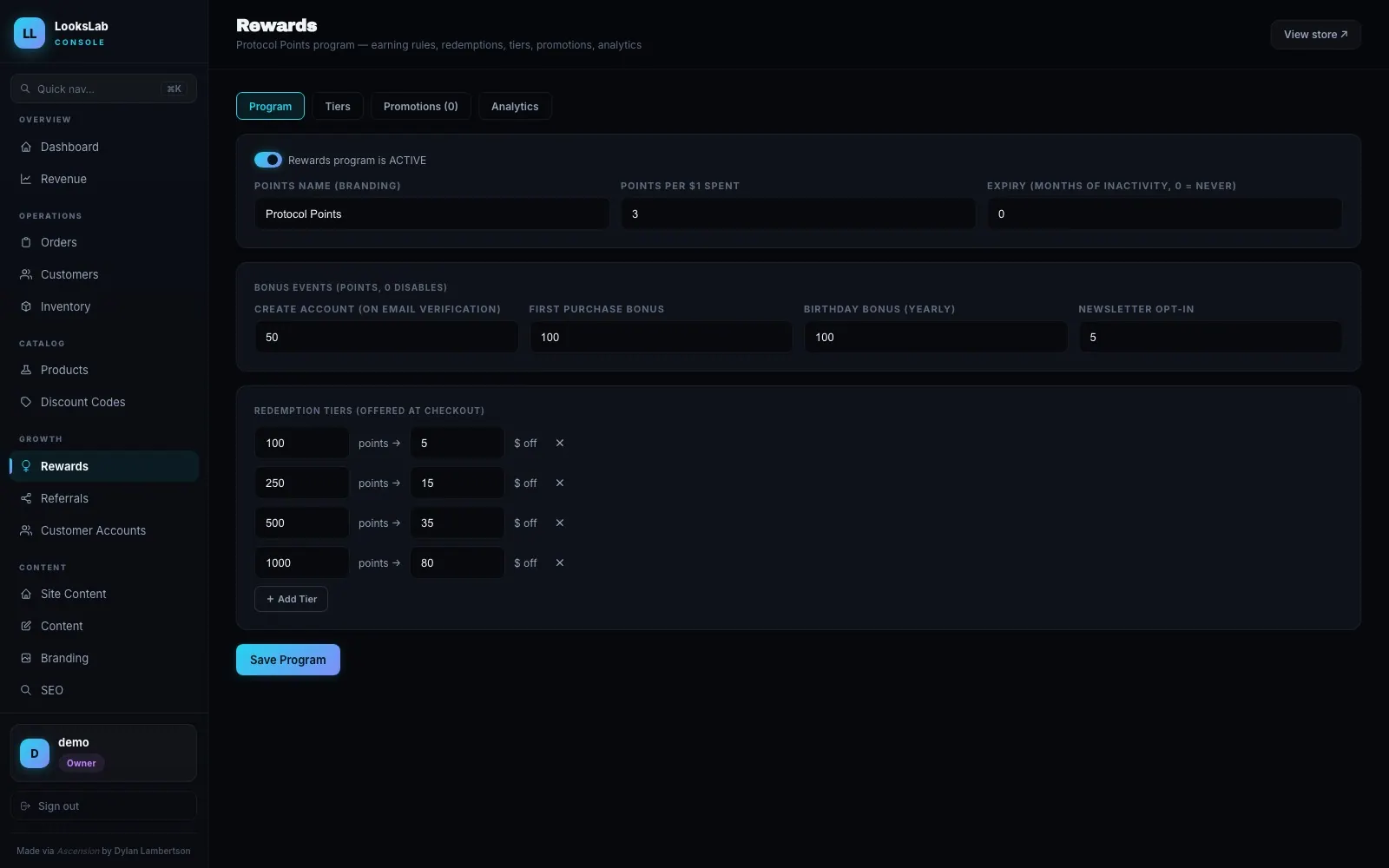Click the Dashboard home icon in sidebar
Screen dimensions: 1389x868
click(x=26, y=147)
